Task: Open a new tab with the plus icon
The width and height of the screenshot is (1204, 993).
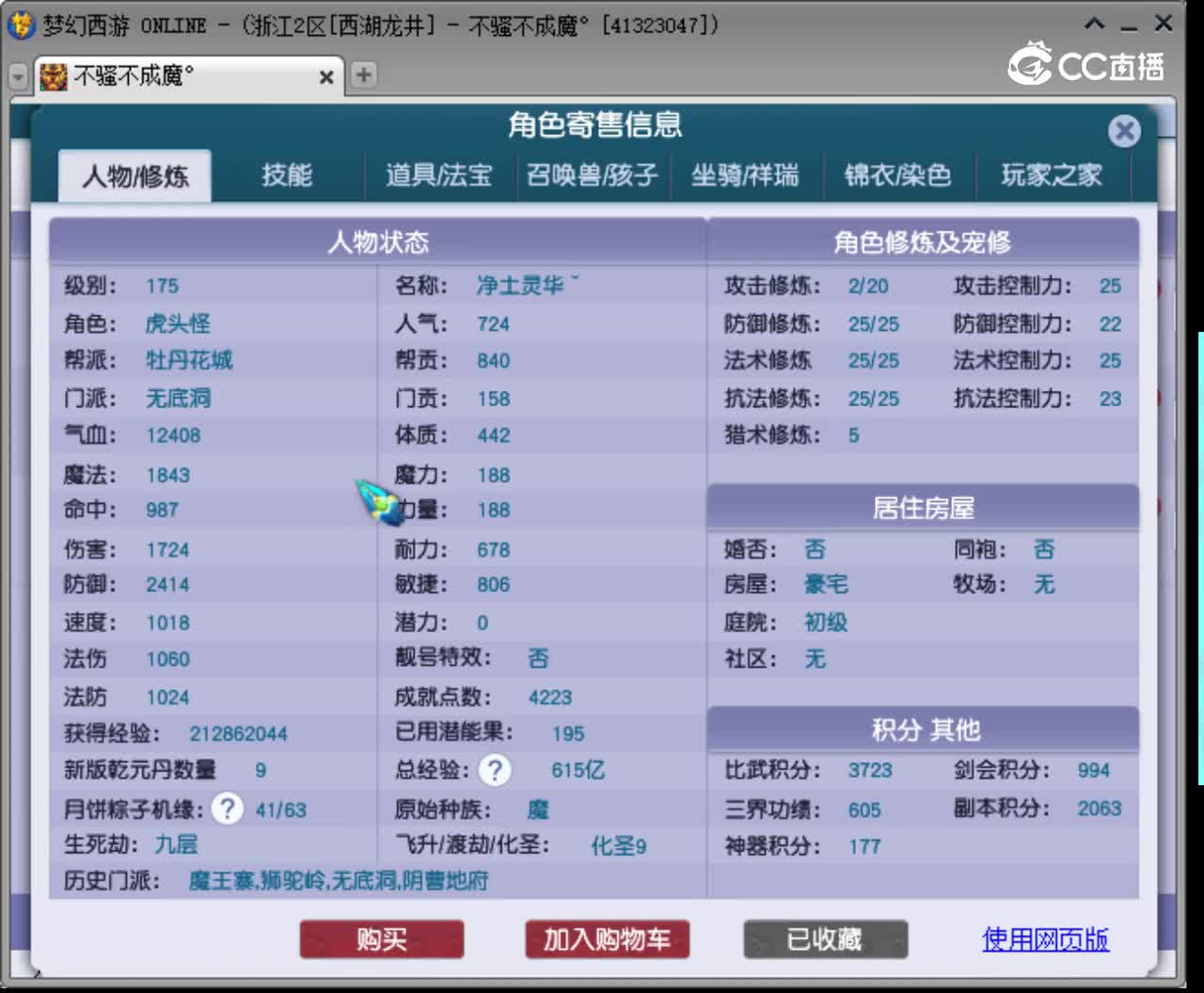Action: 363,75
